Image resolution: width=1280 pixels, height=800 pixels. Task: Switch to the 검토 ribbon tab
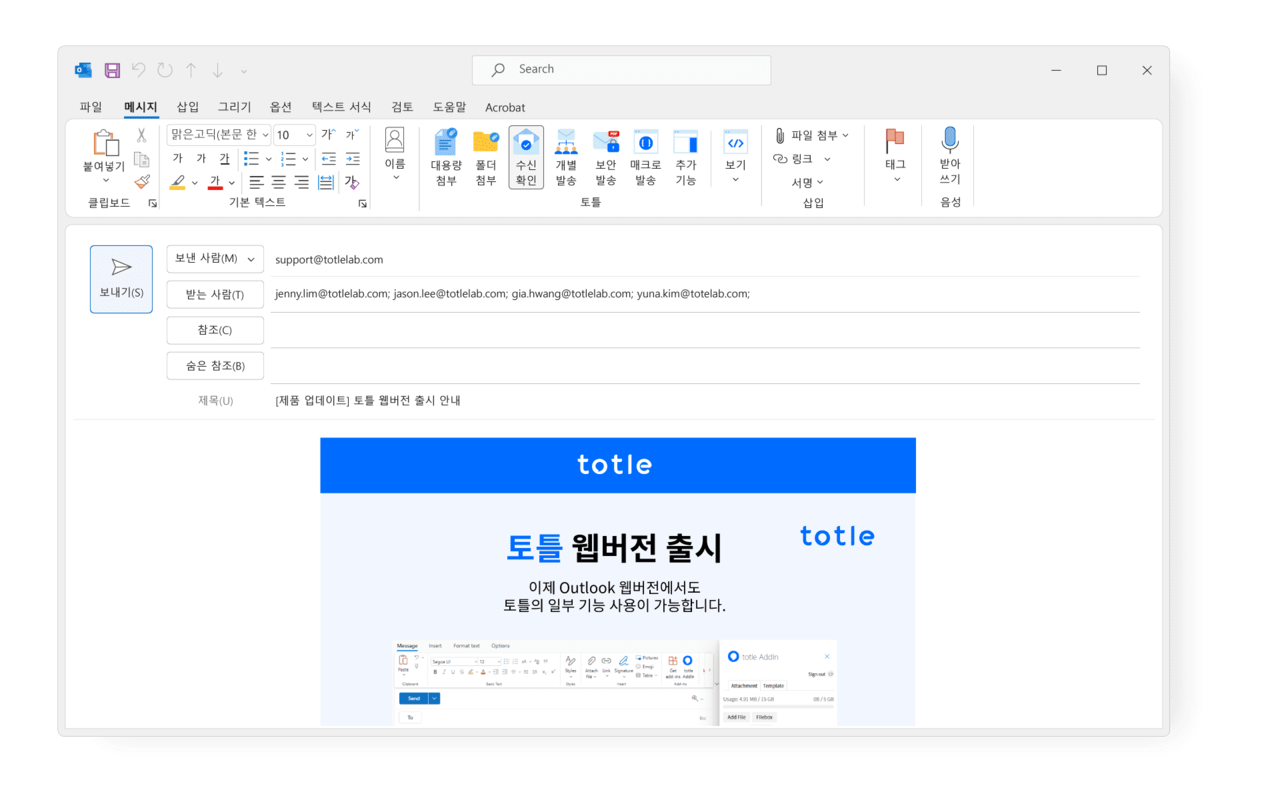coord(402,107)
